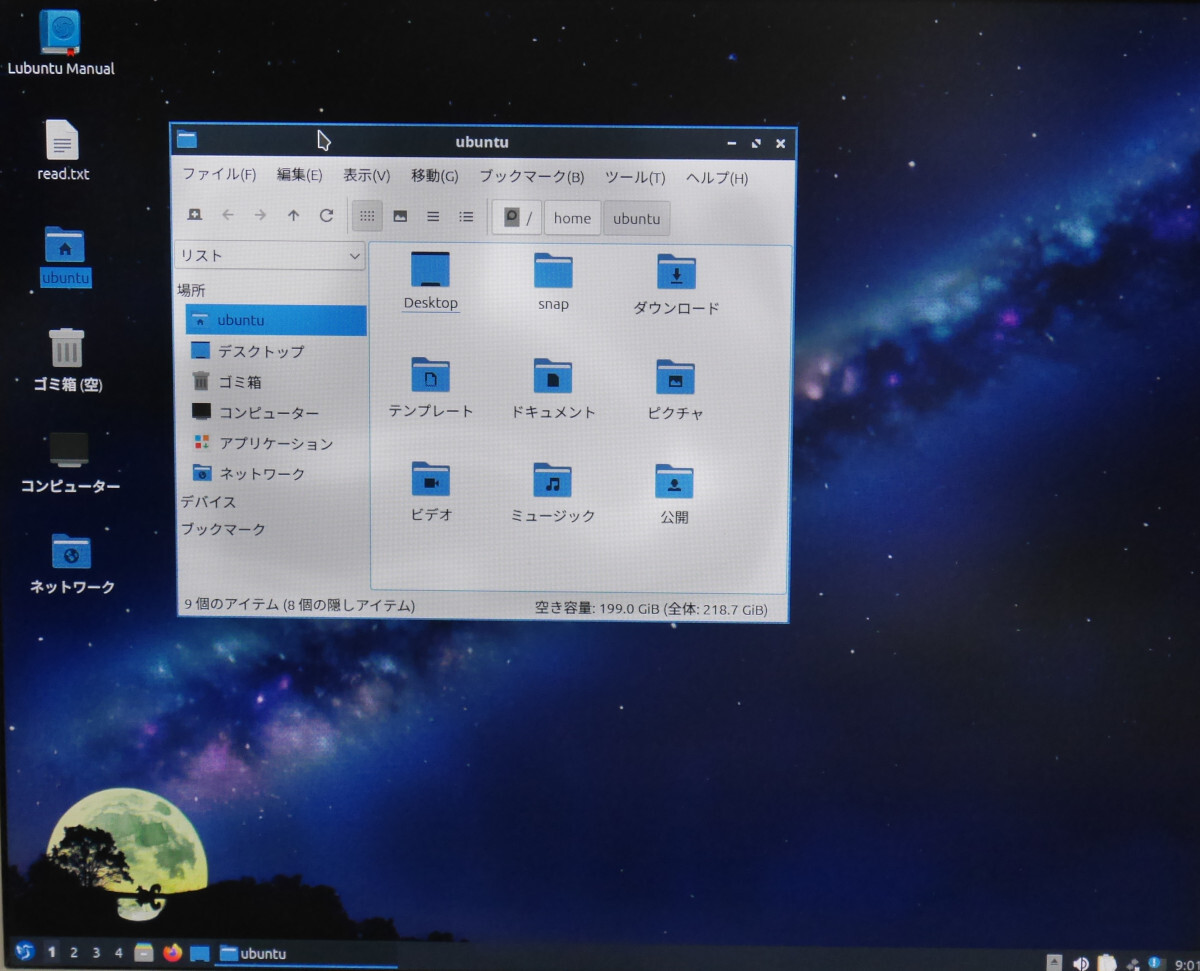This screenshot has width=1200, height=971.
Task: Go up to the parent folder
Action: click(x=293, y=215)
